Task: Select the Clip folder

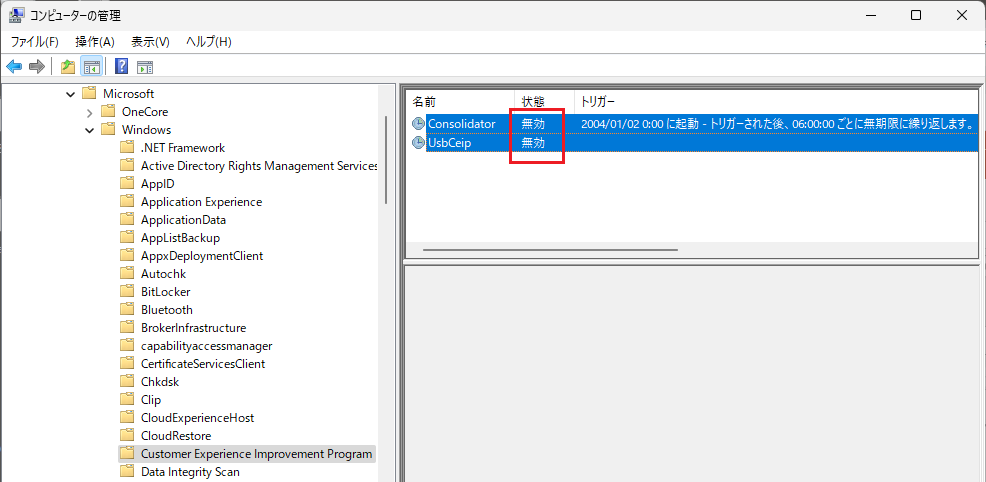Action: click(x=151, y=400)
